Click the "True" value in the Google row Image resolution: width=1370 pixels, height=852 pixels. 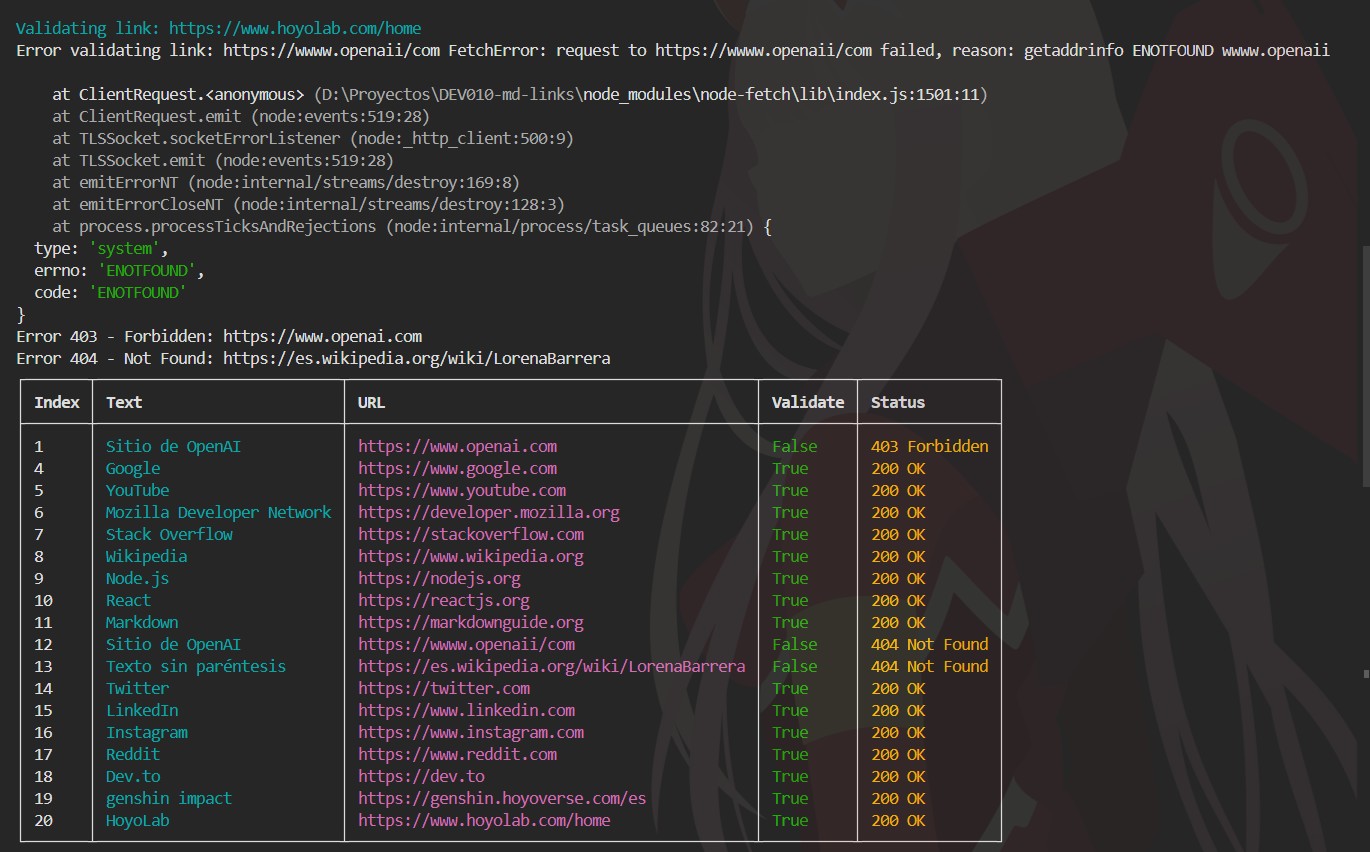[790, 468]
